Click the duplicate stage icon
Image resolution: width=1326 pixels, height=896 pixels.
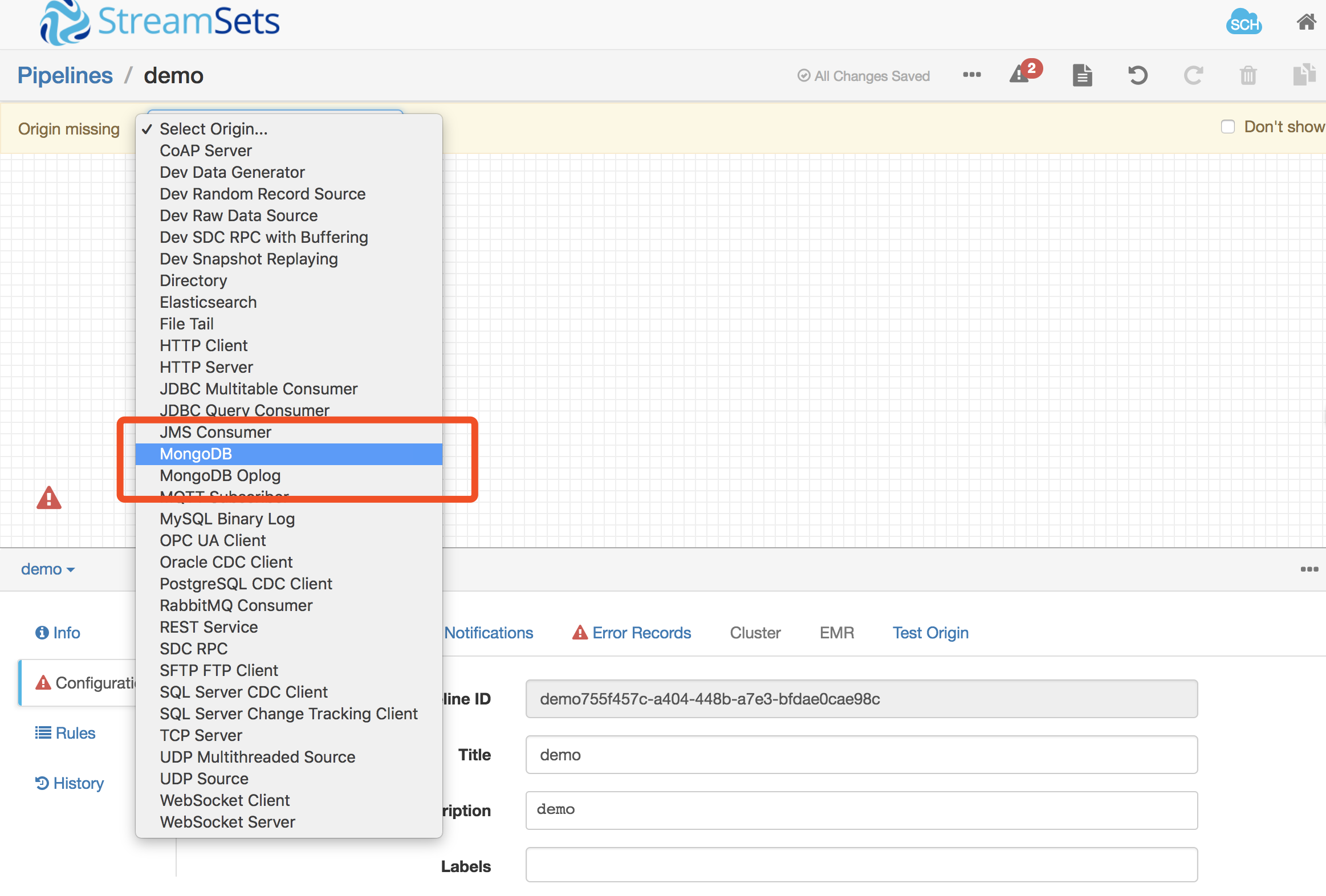pos(1304,75)
